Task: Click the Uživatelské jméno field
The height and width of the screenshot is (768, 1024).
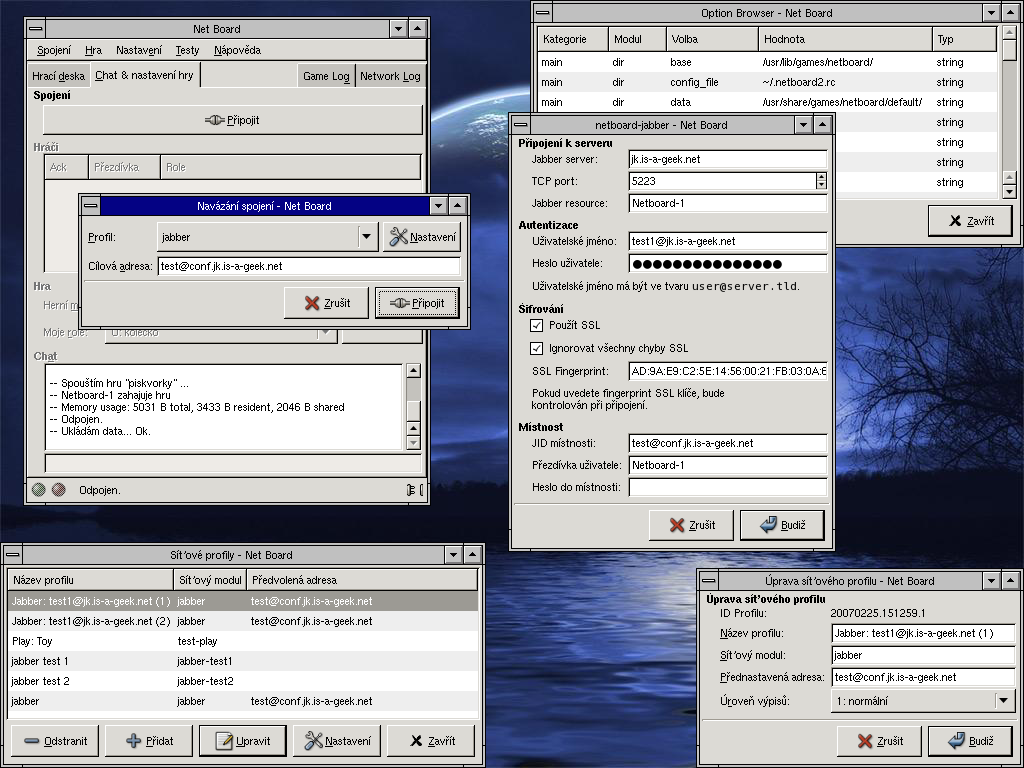Action: [x=728, y=241]
